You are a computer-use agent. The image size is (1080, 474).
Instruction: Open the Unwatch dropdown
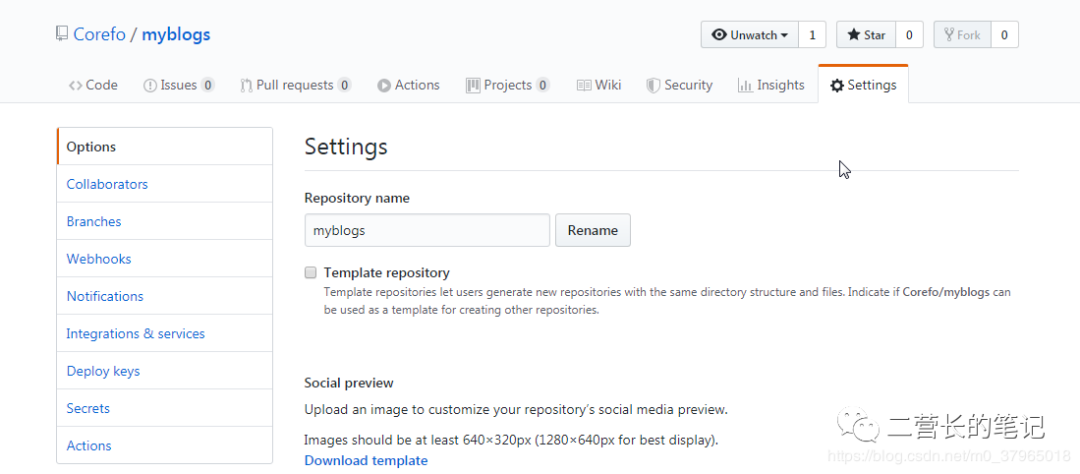point(749,34)
